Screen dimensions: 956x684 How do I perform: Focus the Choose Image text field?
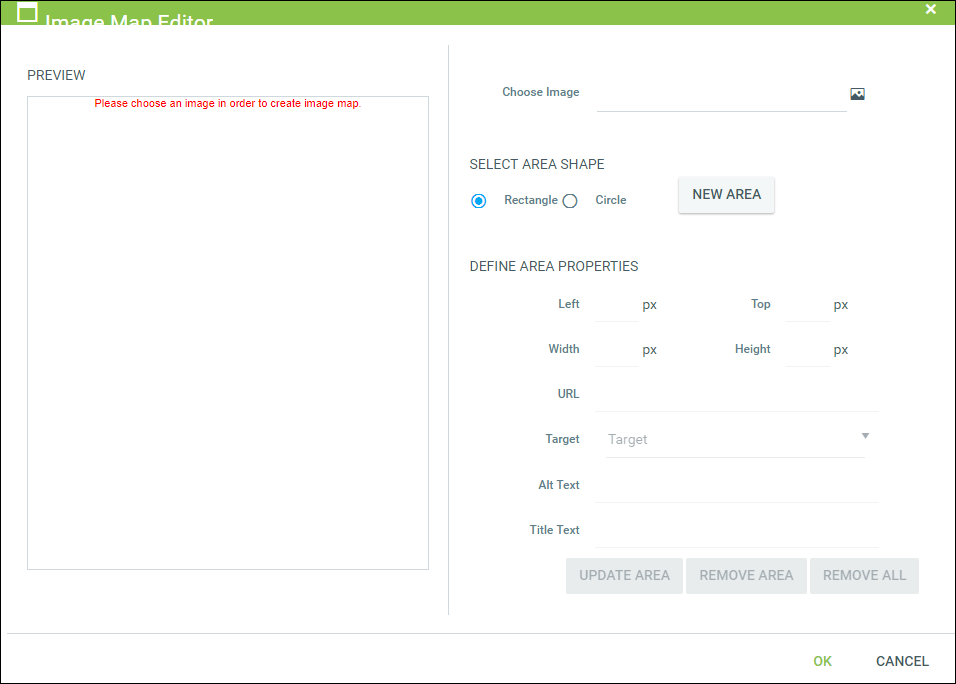[721, 94]
